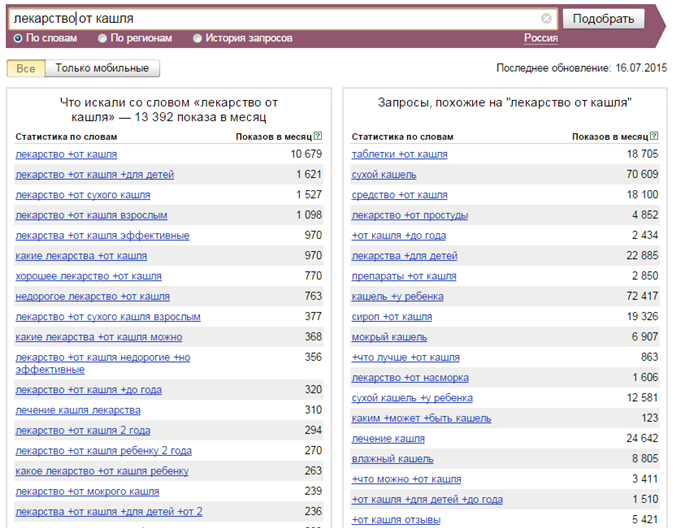
Task: Click the 'Подобрать' button
Action: [603, 19]
